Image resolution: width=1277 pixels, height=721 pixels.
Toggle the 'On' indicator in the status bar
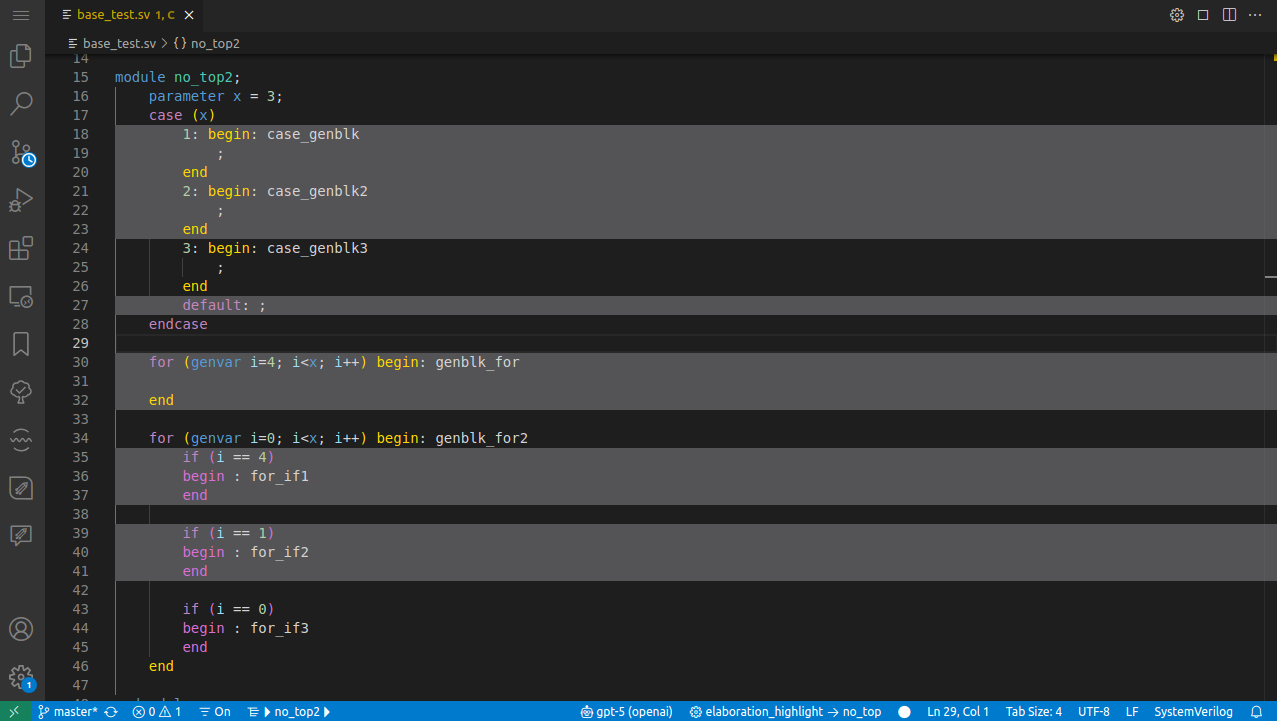(x=214, y=711)
